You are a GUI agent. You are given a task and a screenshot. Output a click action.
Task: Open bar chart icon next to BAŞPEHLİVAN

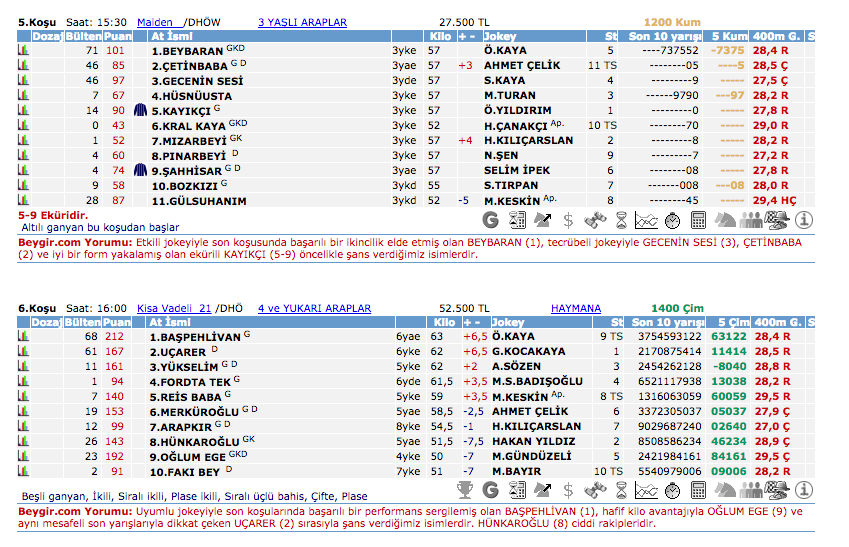(24, 337)
